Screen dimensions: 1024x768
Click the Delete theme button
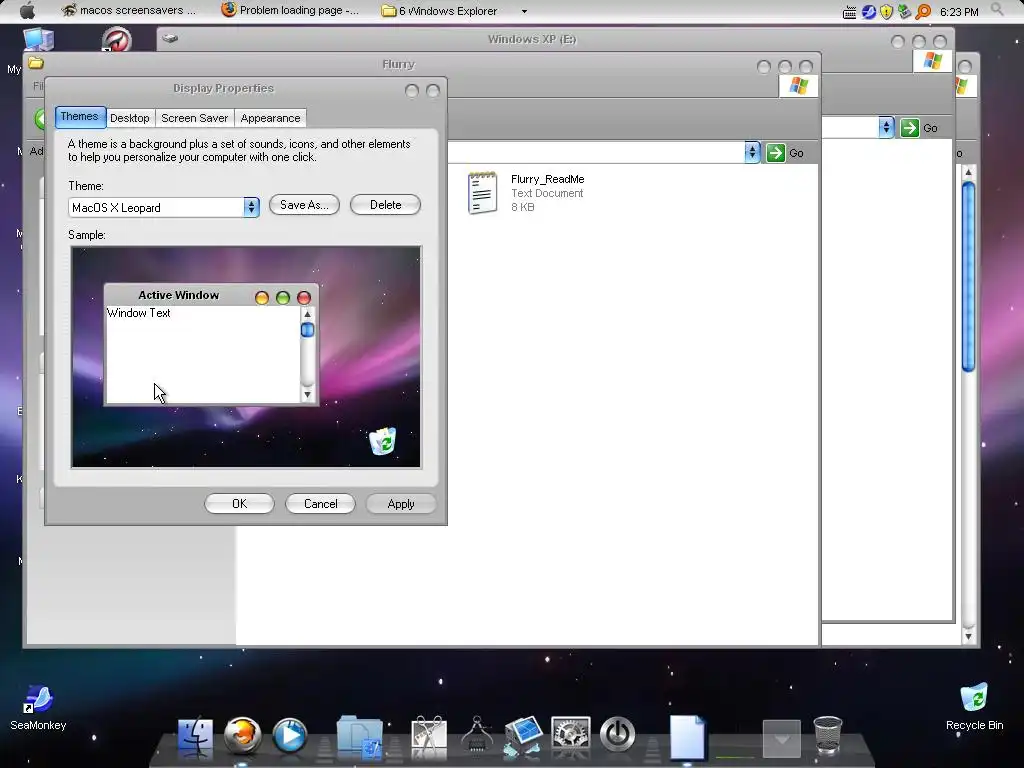pos(385,205)
